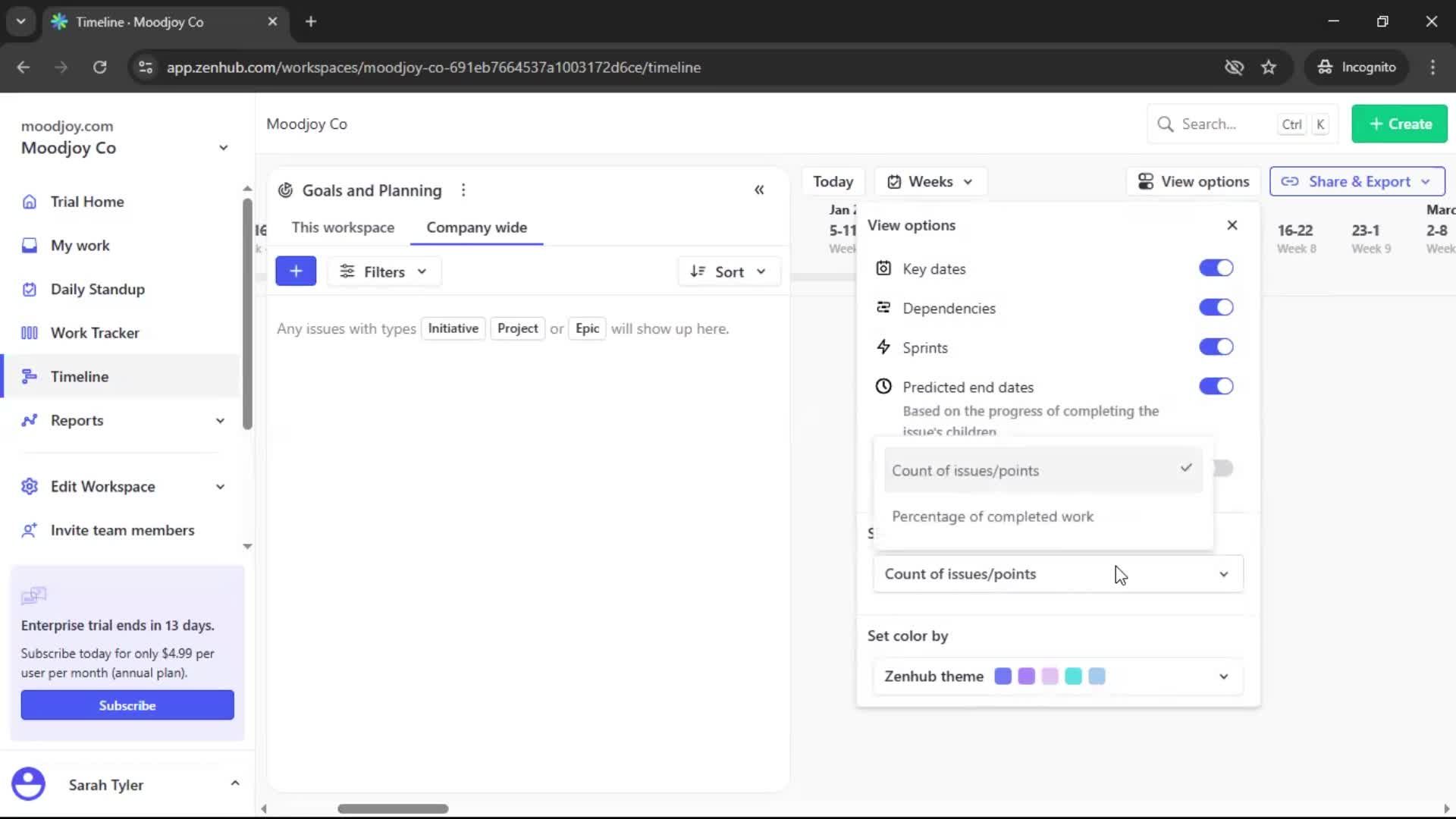The image size is (1456, 819).
Task: Toggle off Key dates
Action: point(1216,268)
